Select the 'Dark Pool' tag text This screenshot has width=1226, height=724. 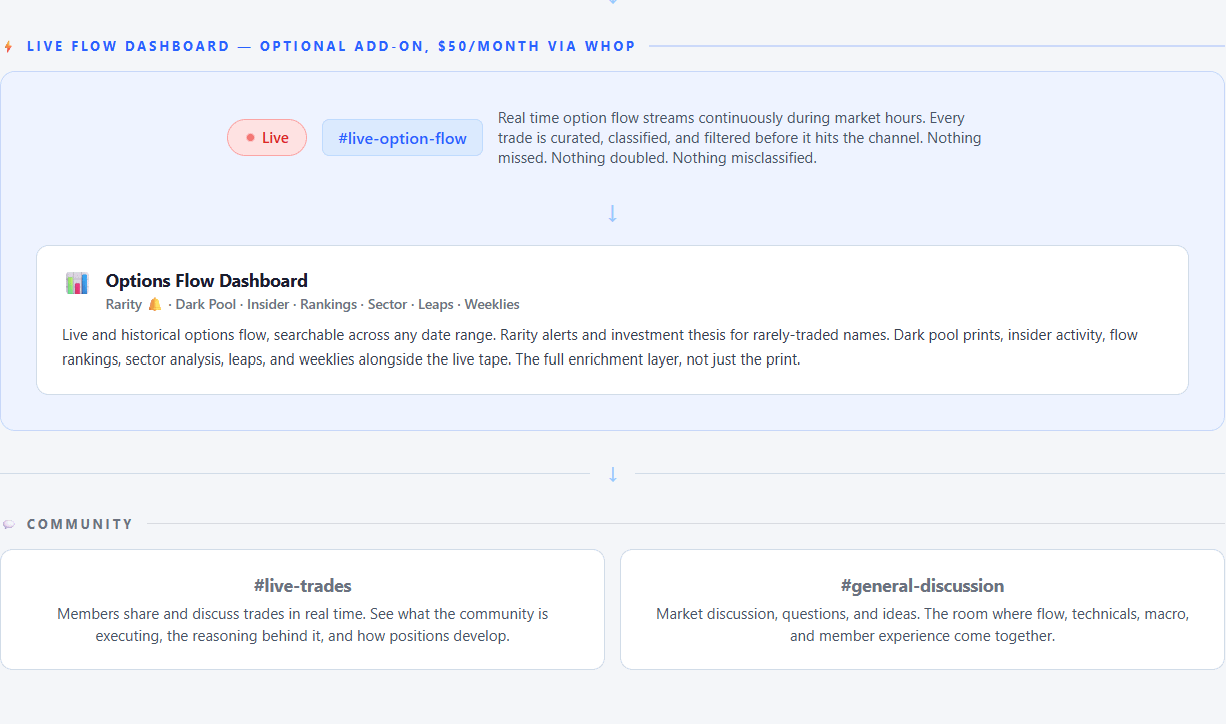click(206, 304)
